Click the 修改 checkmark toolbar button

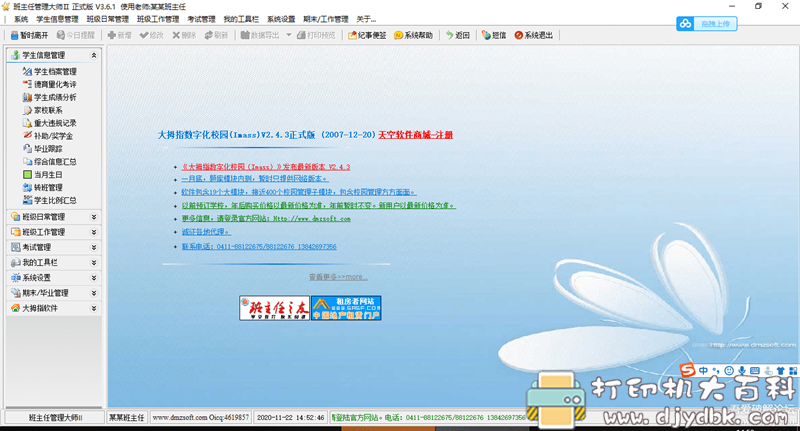click(152, 35)
